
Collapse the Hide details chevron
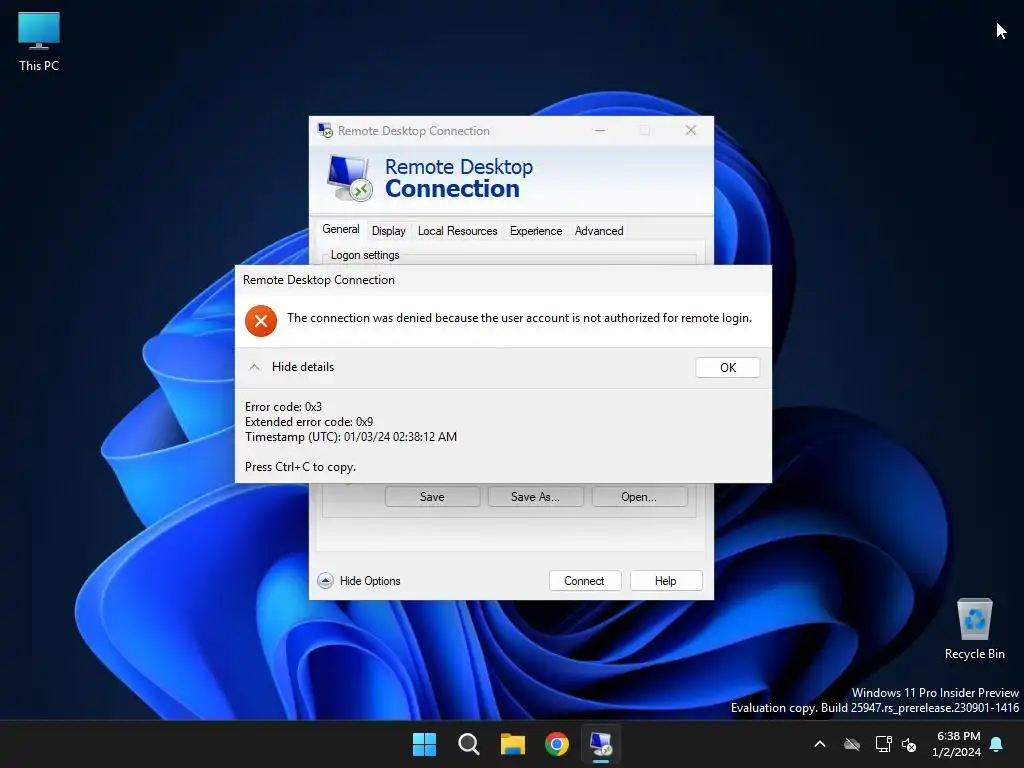(255, 367)
